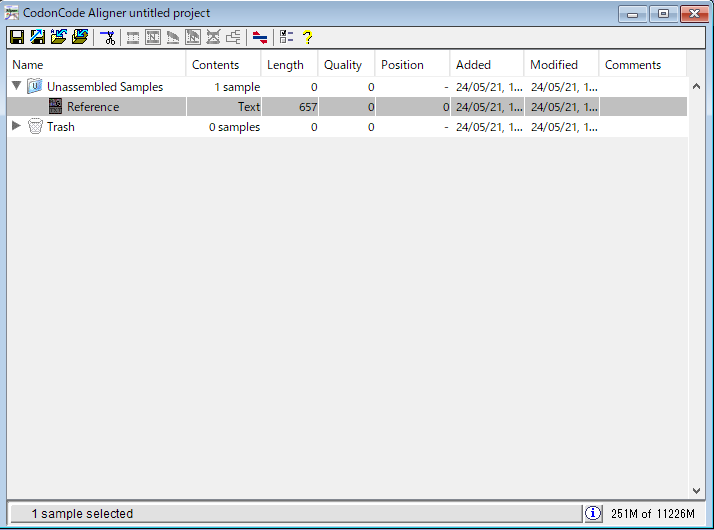Click the info icon in status bar
This screenshot has width=714, height=530.
593,514
